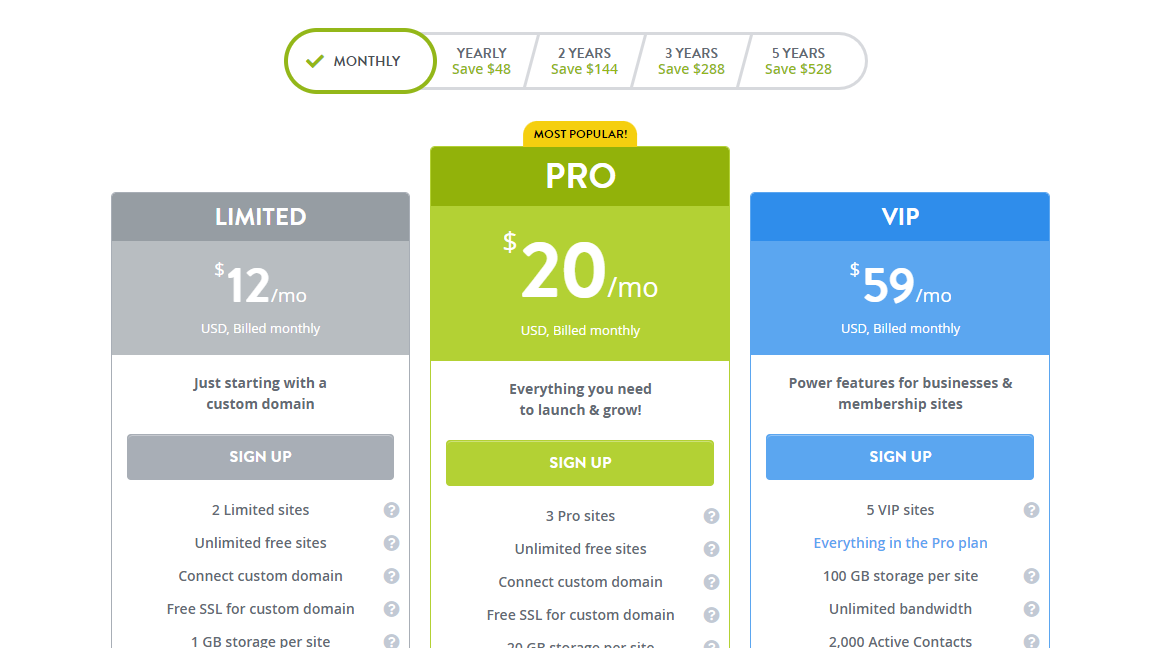1150x648 pixels.
Task: Select the 2 Years tab
Action: tap(584, 61)
